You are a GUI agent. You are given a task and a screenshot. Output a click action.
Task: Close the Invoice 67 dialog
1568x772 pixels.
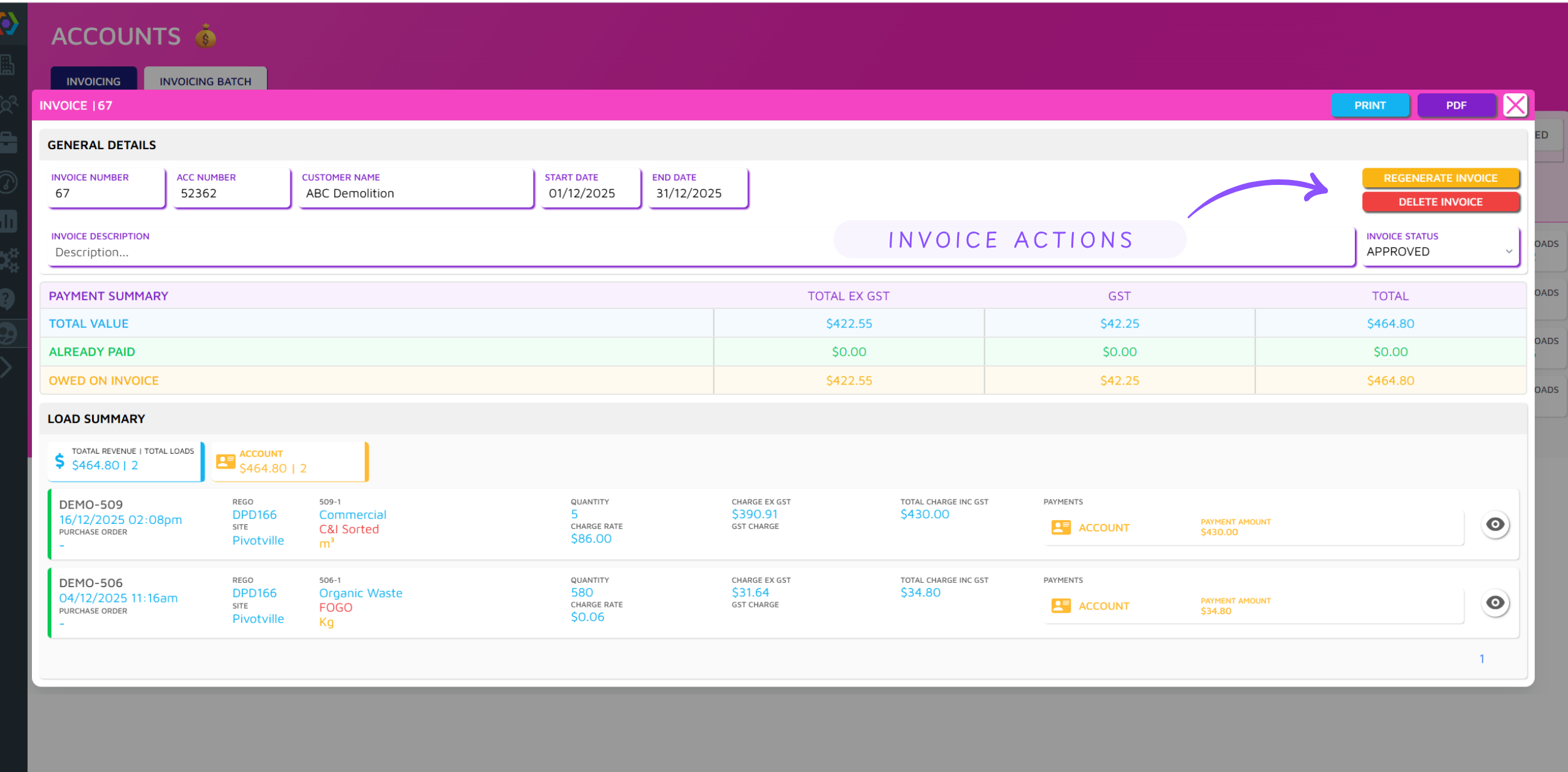point(1515,105)
